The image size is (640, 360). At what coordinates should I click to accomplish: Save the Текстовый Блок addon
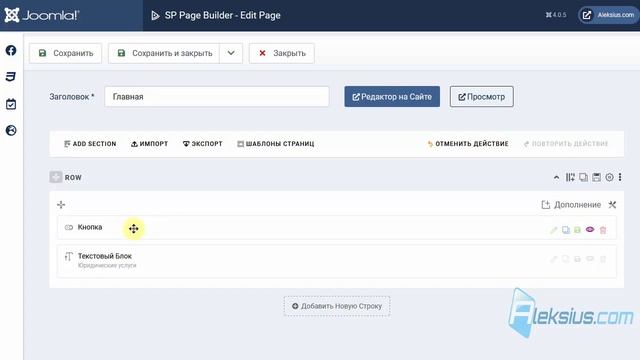point(578,259)
